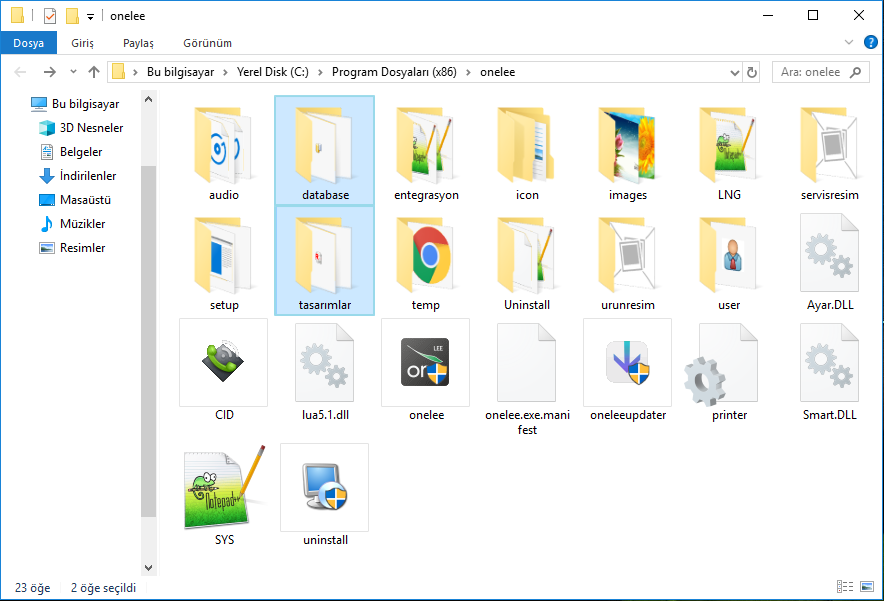This screenshot has width=884, height=601.
Task: Open Müzikler in sidebar
Action: (x=72, y=224)
